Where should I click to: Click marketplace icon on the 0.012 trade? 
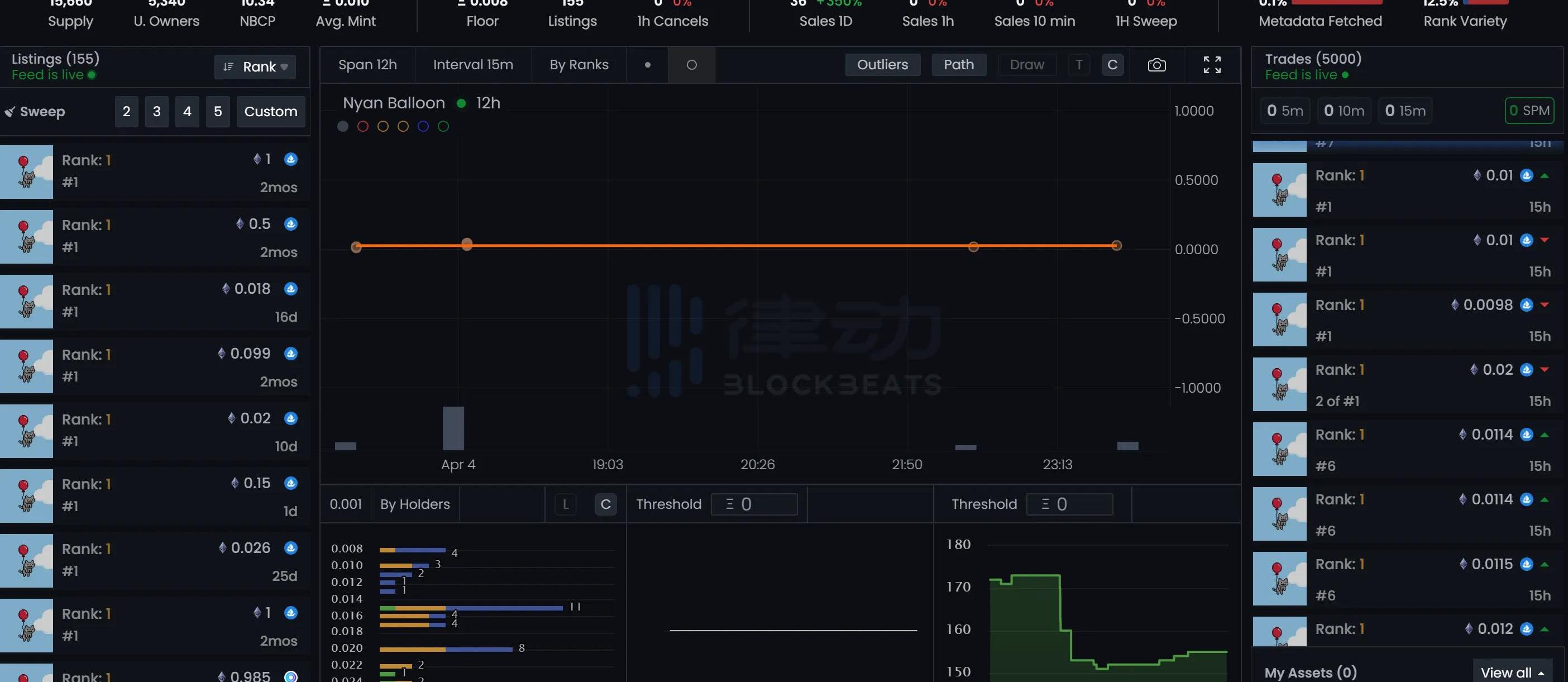[x=1526, y=628]
